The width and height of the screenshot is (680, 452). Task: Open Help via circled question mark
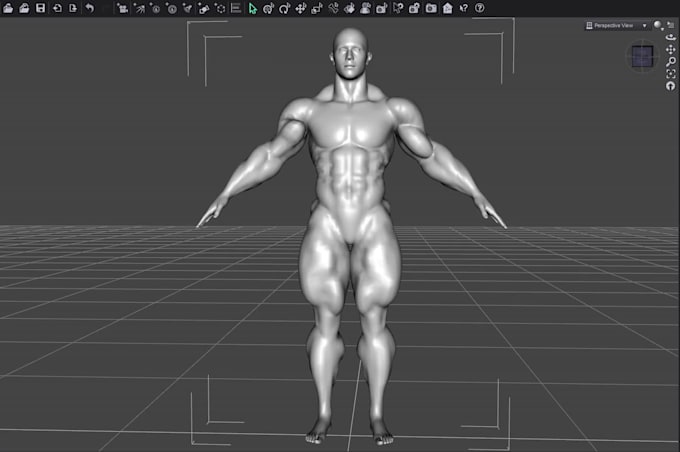click(480, 8)
